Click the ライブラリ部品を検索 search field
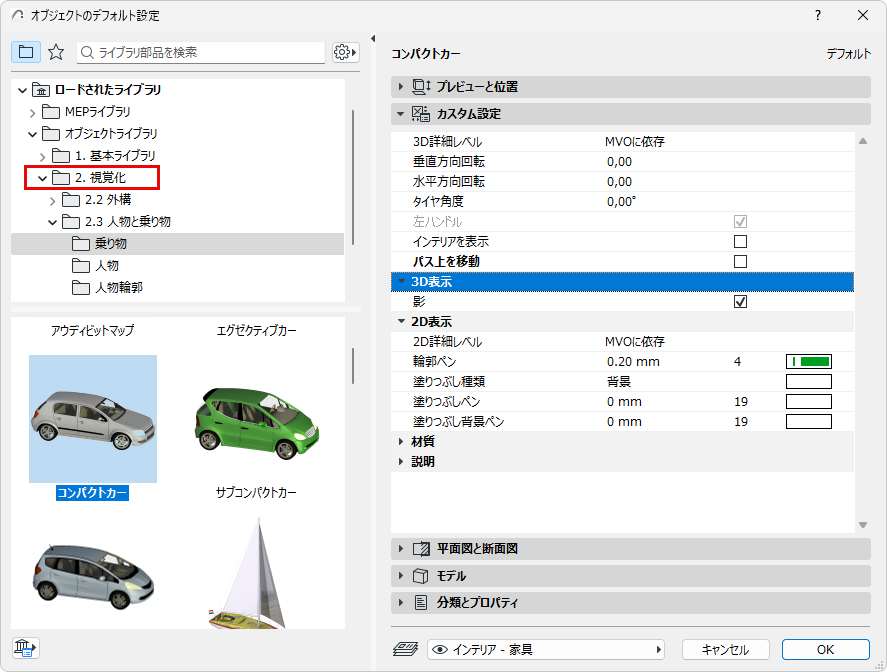Screen dimensions: 887x672 coord(201,53)
